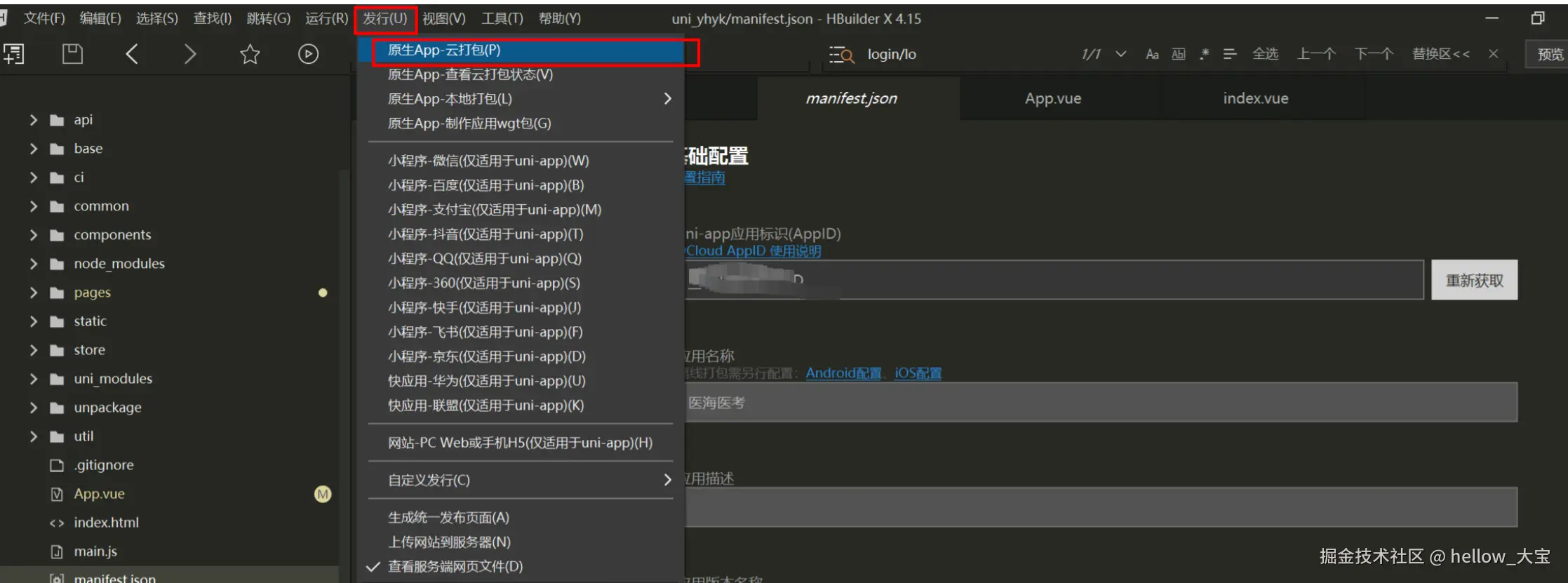Expand the common folder chevron

(x=33, y=206)
